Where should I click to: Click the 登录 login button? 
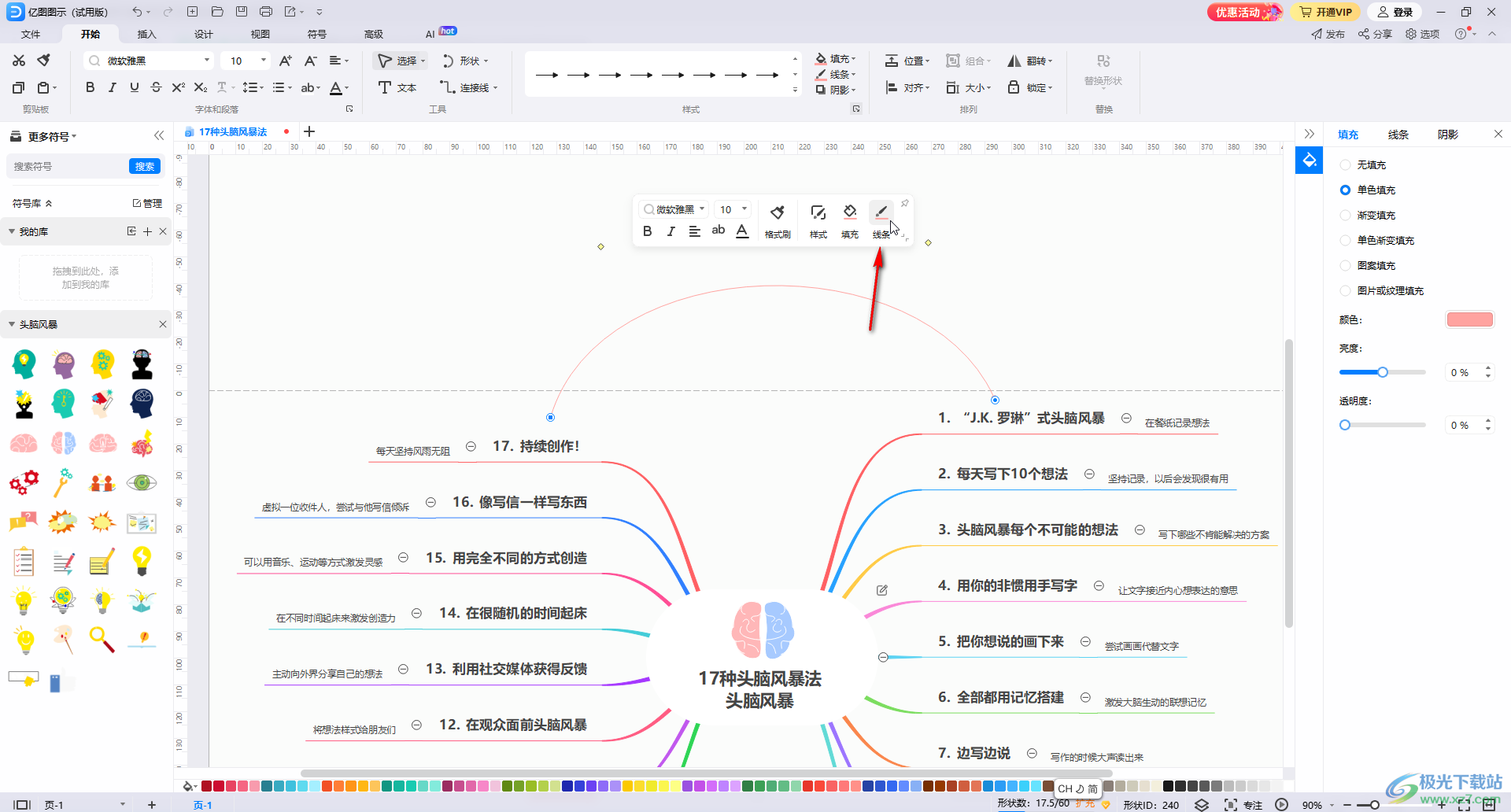point(1396,12)
